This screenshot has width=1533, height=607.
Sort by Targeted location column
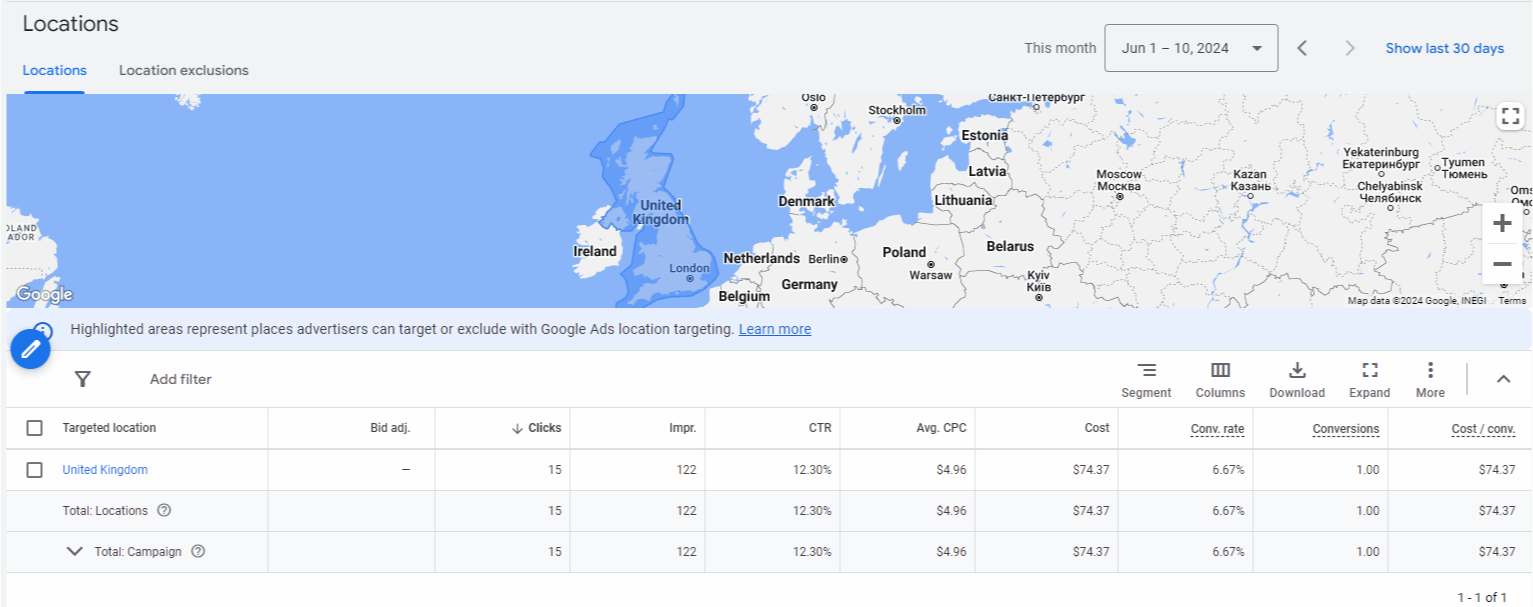point(109,428)
